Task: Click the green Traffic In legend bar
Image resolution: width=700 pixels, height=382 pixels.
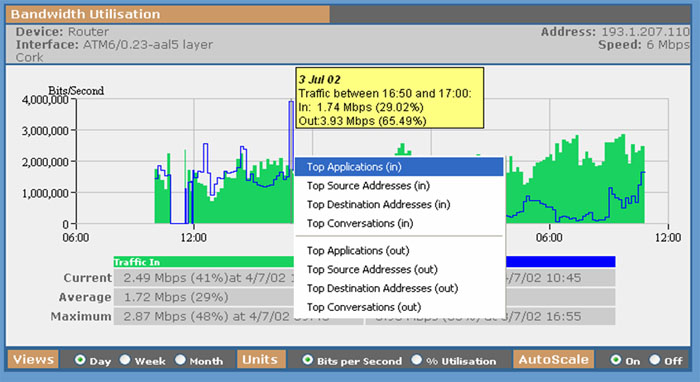Action: (204, 262)
